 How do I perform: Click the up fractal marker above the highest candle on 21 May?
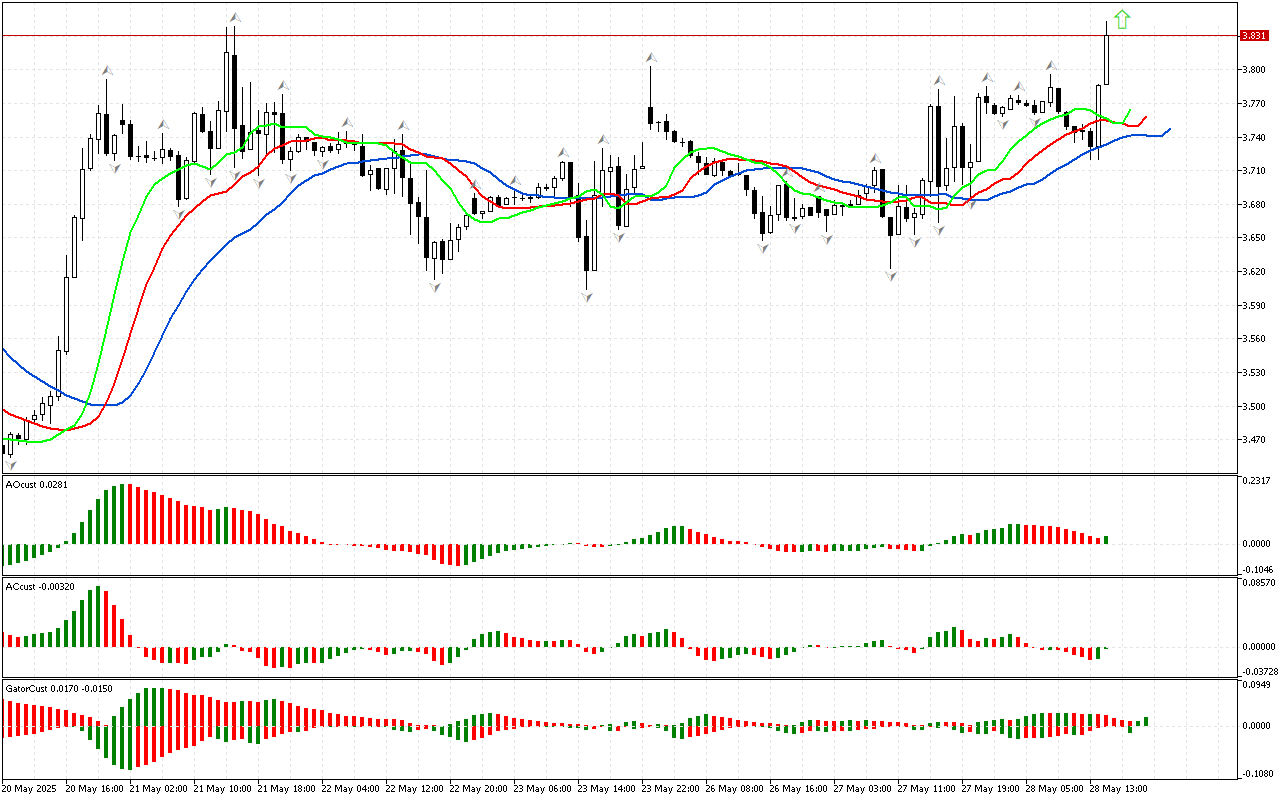click(234, 17)
